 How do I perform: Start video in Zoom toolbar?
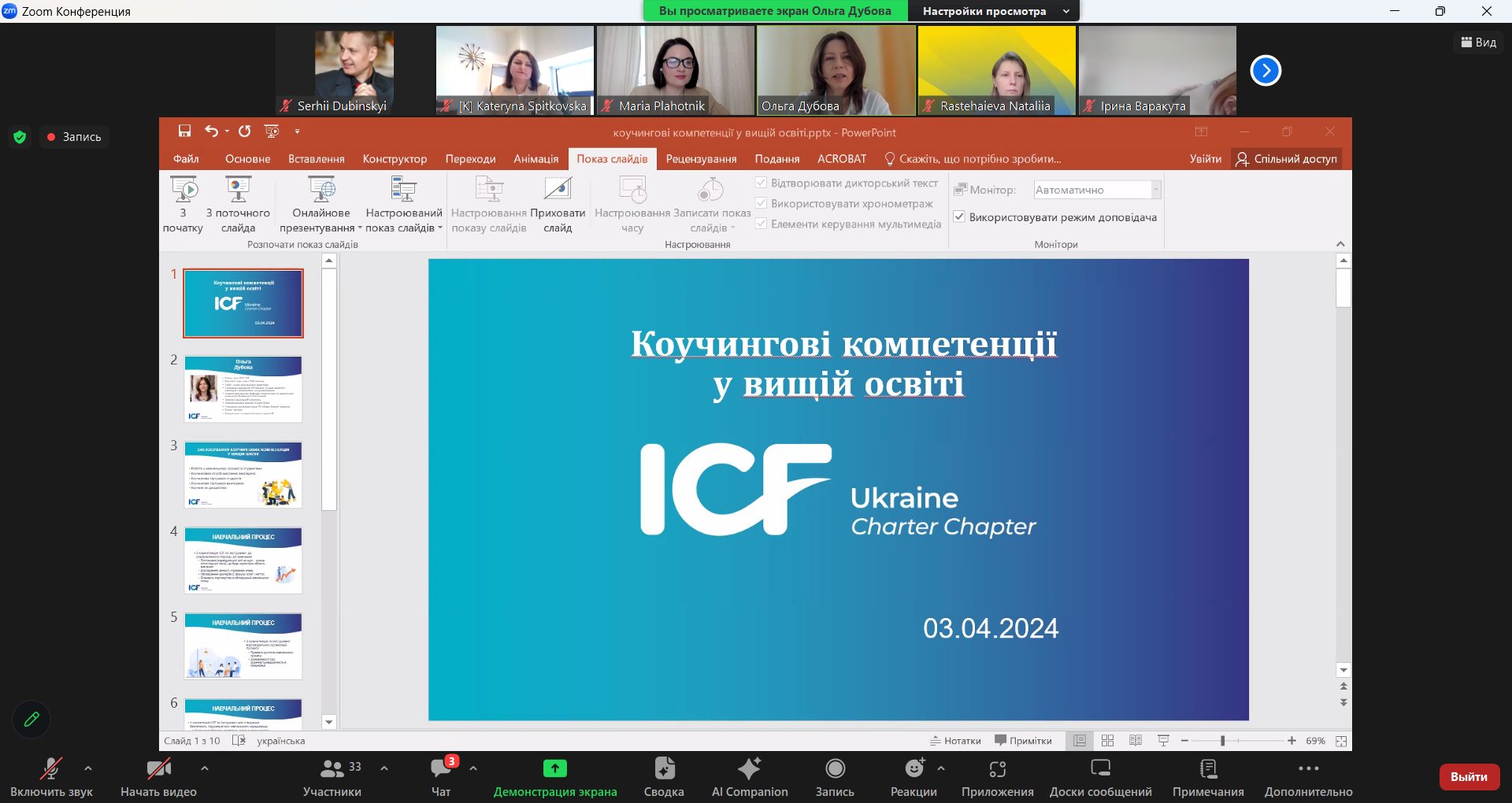click(158, 777)
